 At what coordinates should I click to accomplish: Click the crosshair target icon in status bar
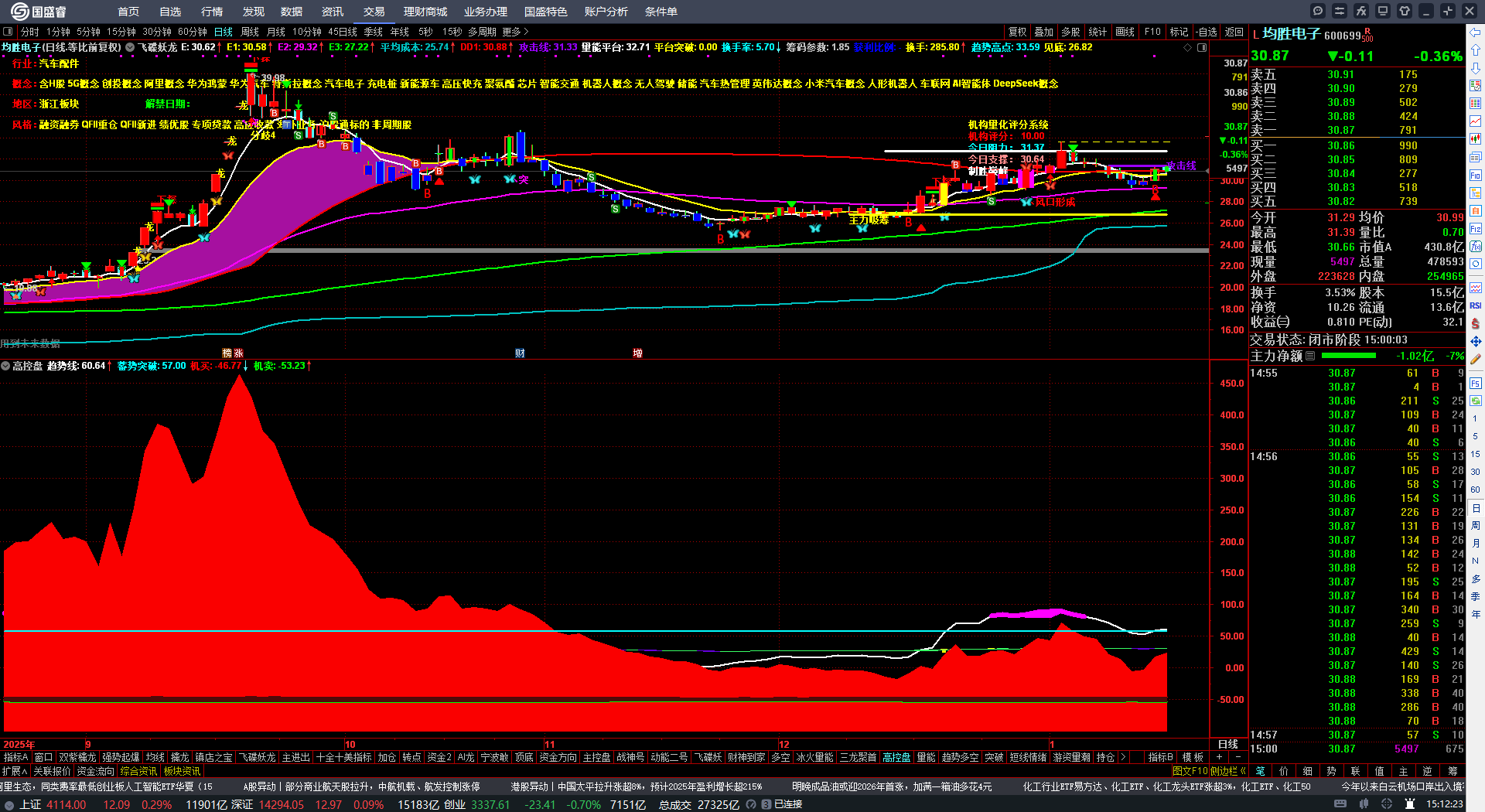coord(1388,804)
